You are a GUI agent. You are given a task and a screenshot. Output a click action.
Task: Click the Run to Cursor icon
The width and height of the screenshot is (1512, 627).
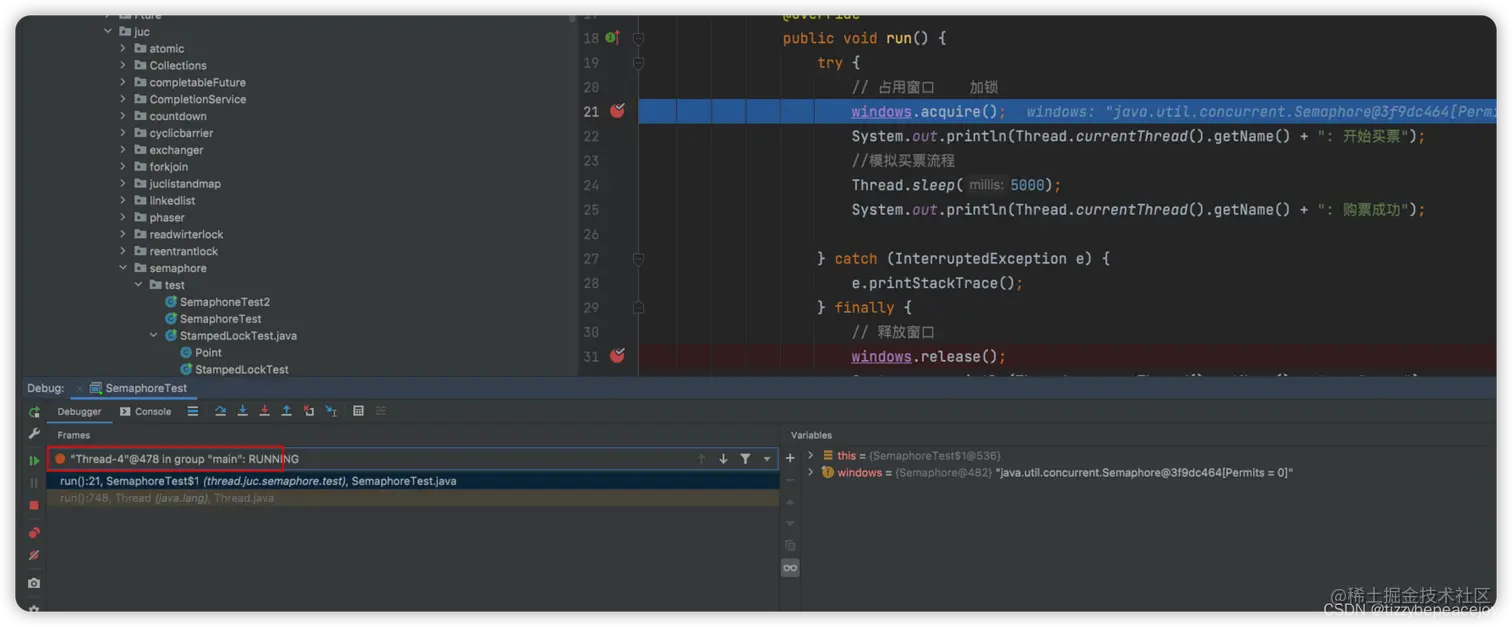coord(331,411)
